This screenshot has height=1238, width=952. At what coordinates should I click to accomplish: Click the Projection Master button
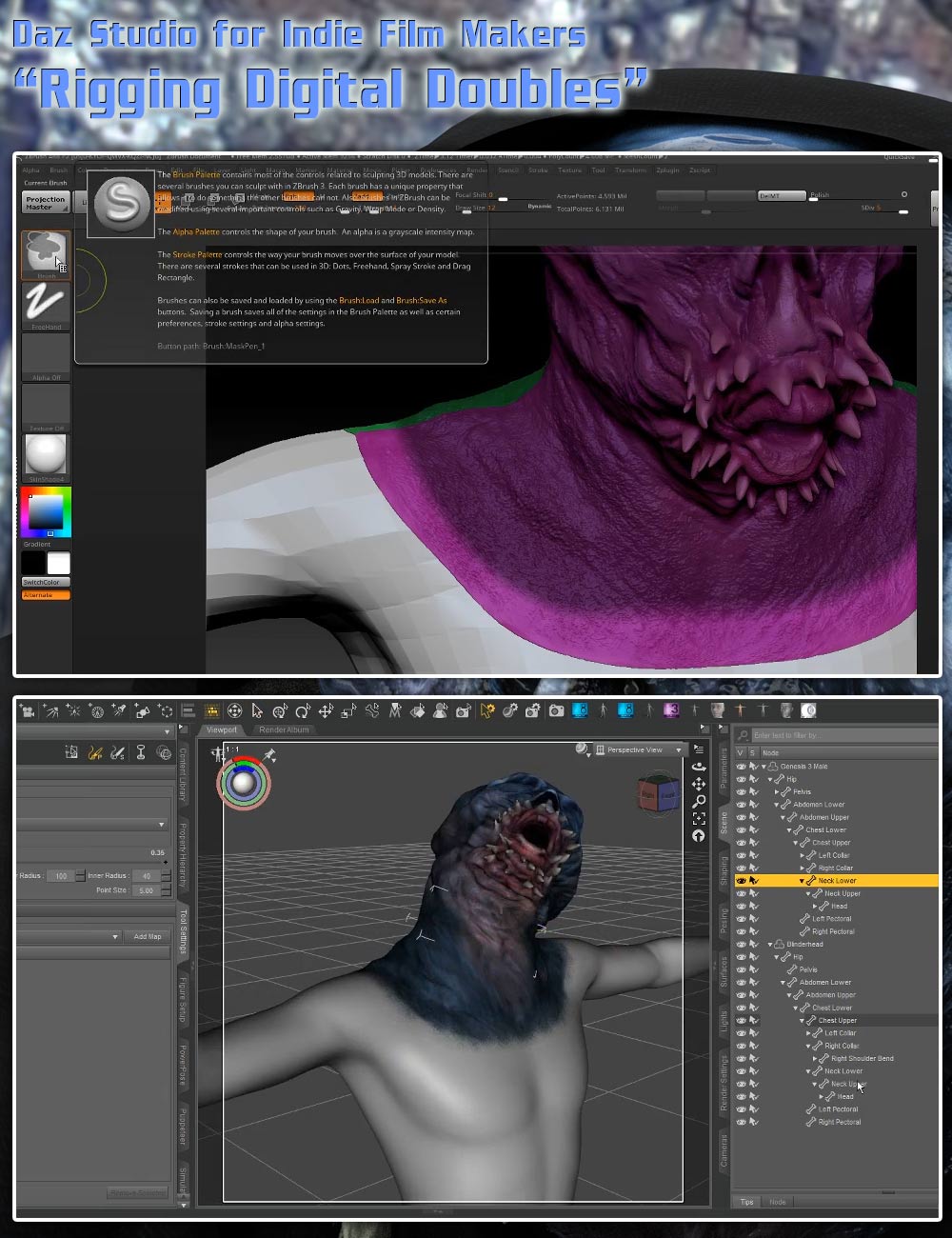[x=46, y=203]
